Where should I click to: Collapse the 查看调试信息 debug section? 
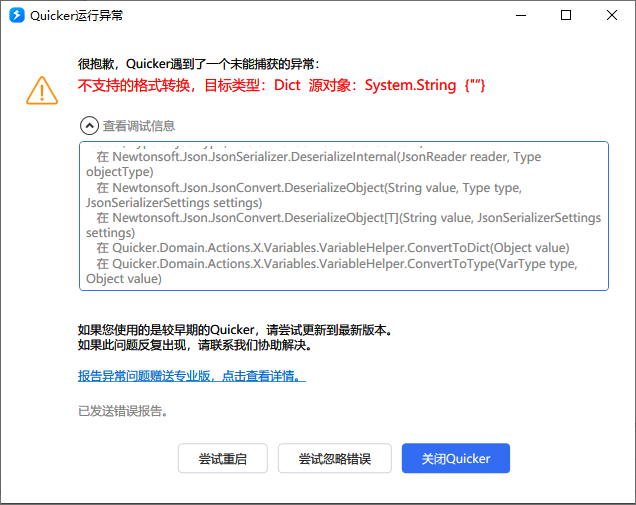click(89, 126)
